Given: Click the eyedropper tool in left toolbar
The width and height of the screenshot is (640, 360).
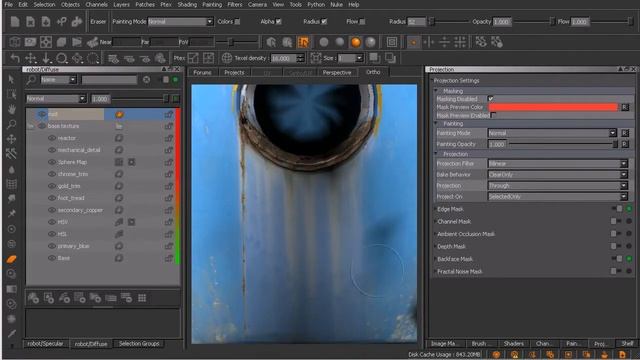Looking at the screenshot, I should coord(11,334).
